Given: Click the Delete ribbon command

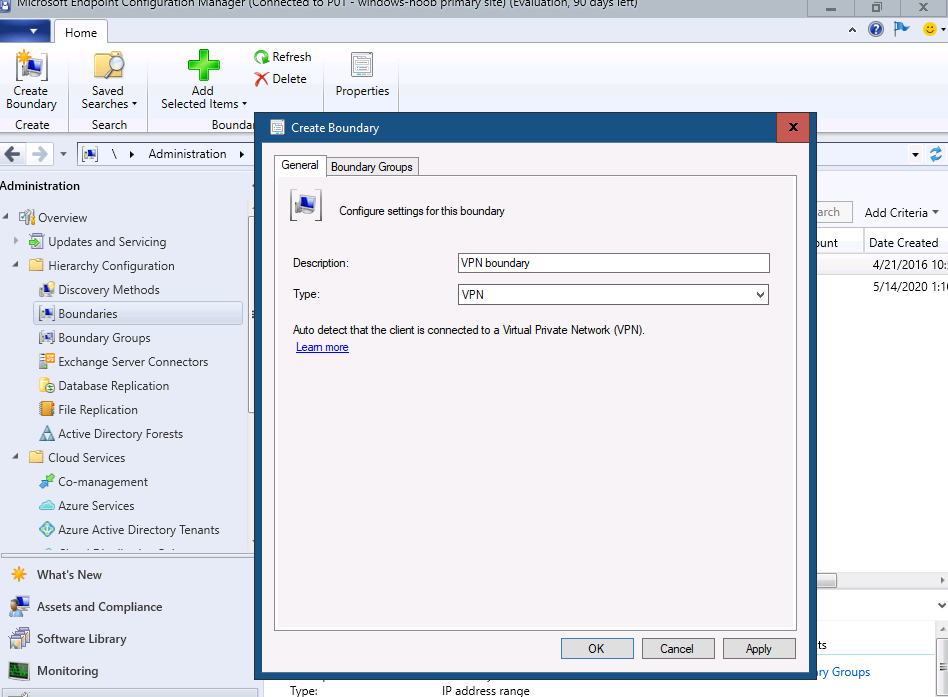Looking at the screenshot, I should [x=281, y=79].
